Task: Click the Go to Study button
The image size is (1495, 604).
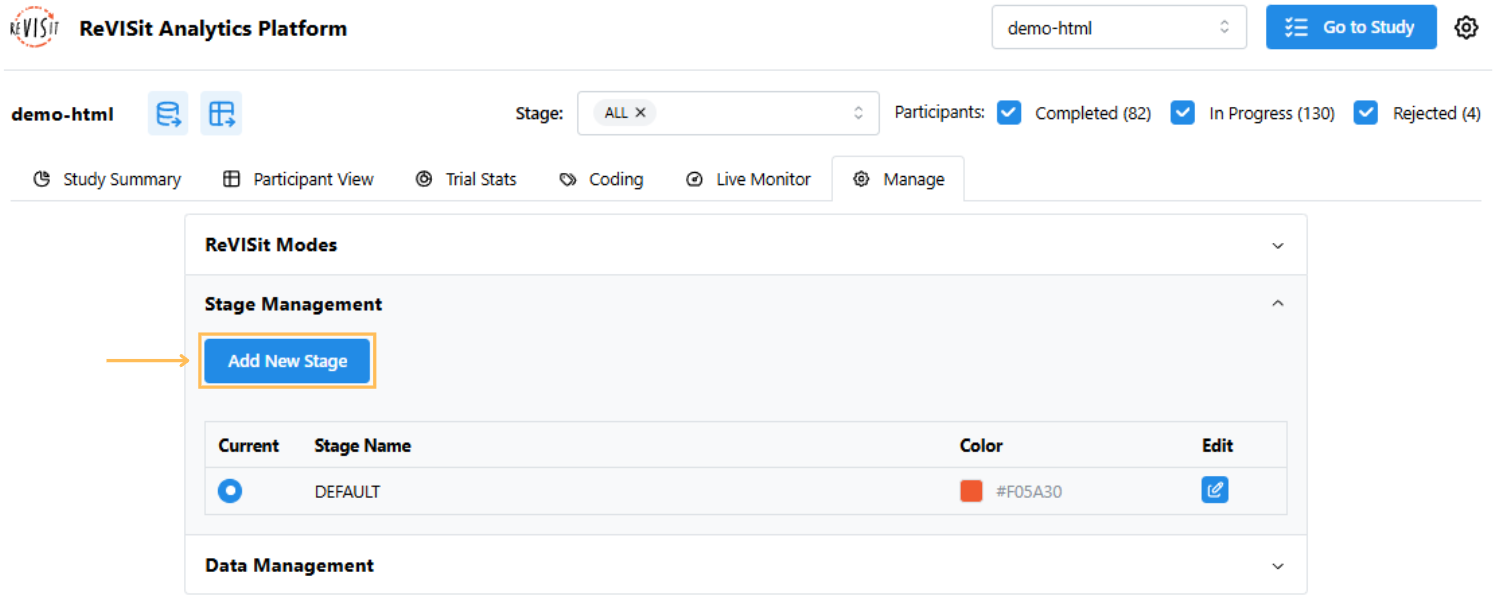Action: pyautogui.click(x=1350, y=28)
